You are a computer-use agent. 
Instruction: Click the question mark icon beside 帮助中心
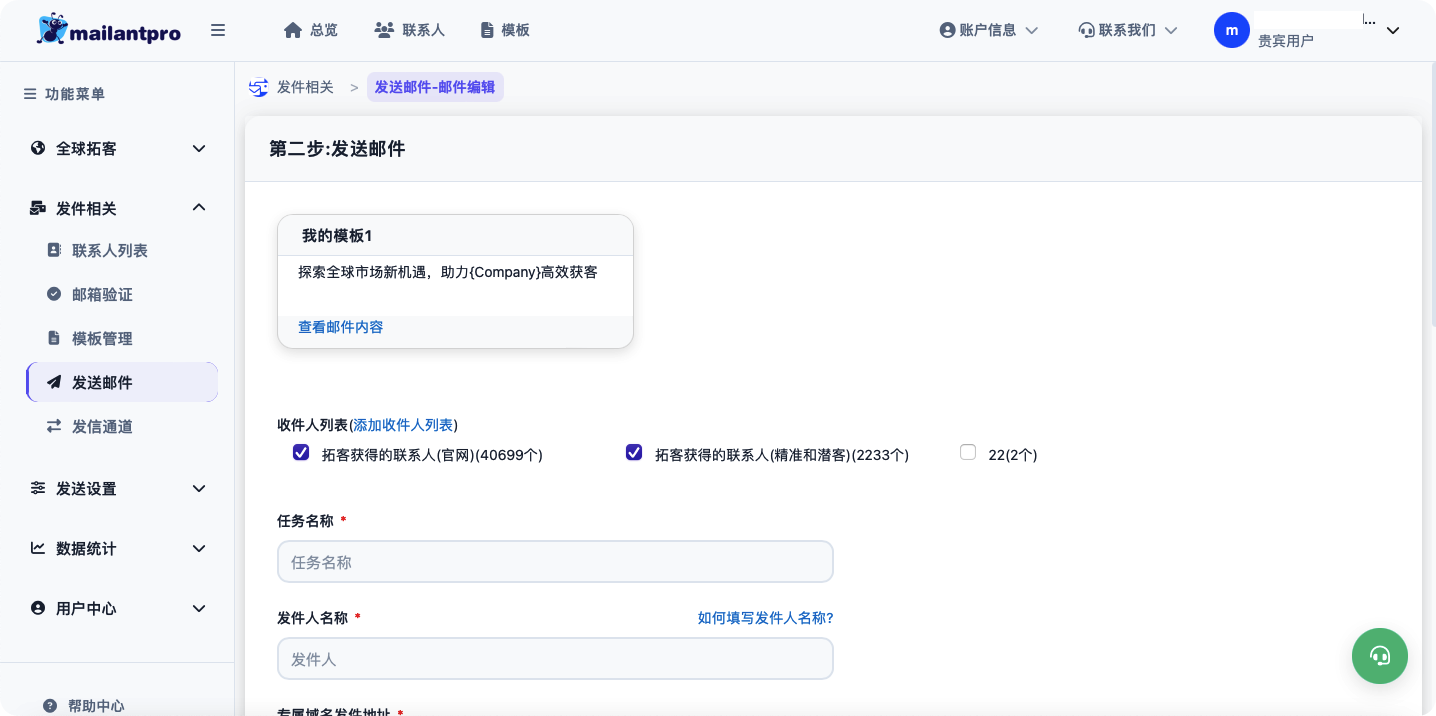pyautogui.click(x=50, y=706)
